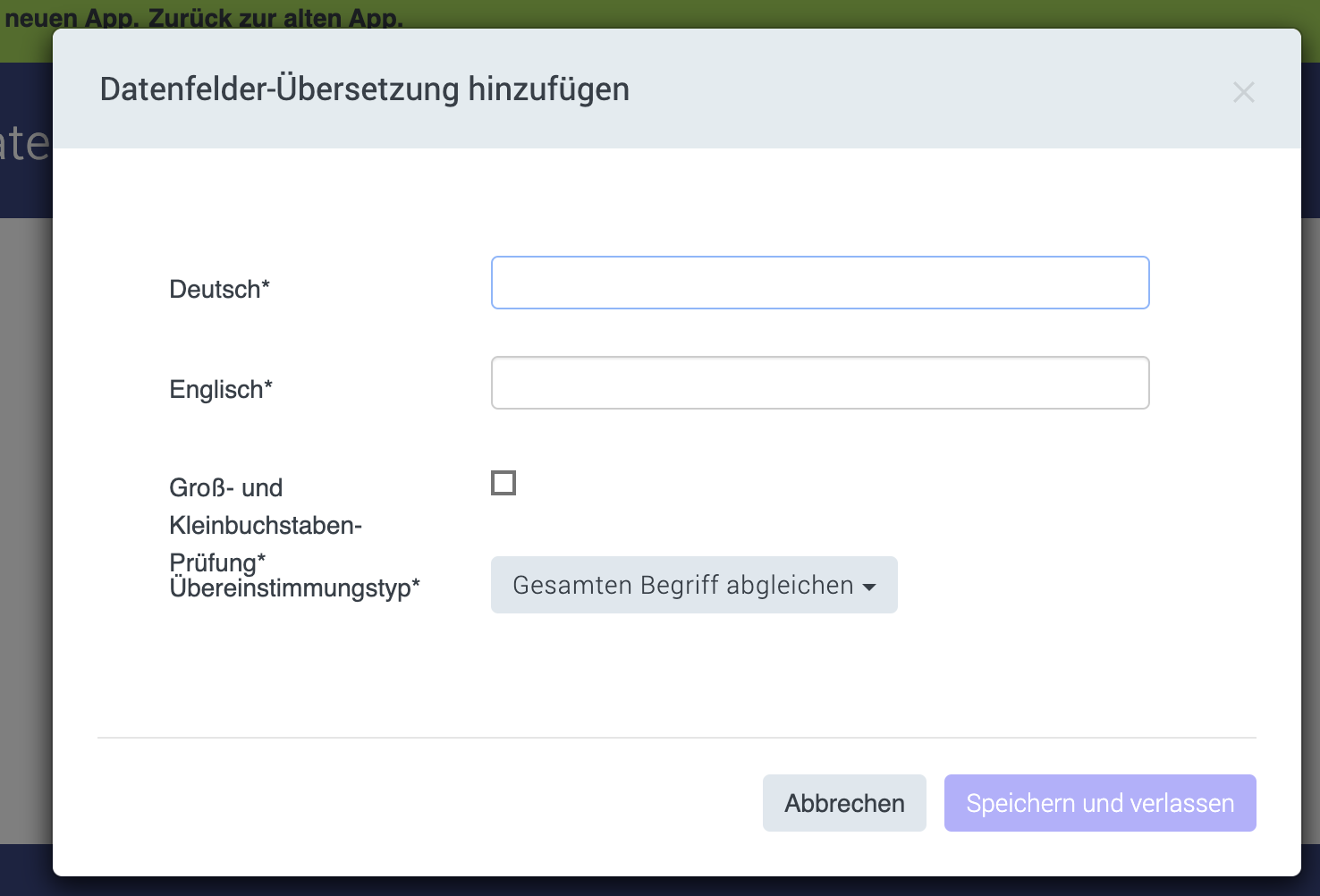Click the blank white area below Übereinstimmungstyp dropdown

click(x=694, y=671)
